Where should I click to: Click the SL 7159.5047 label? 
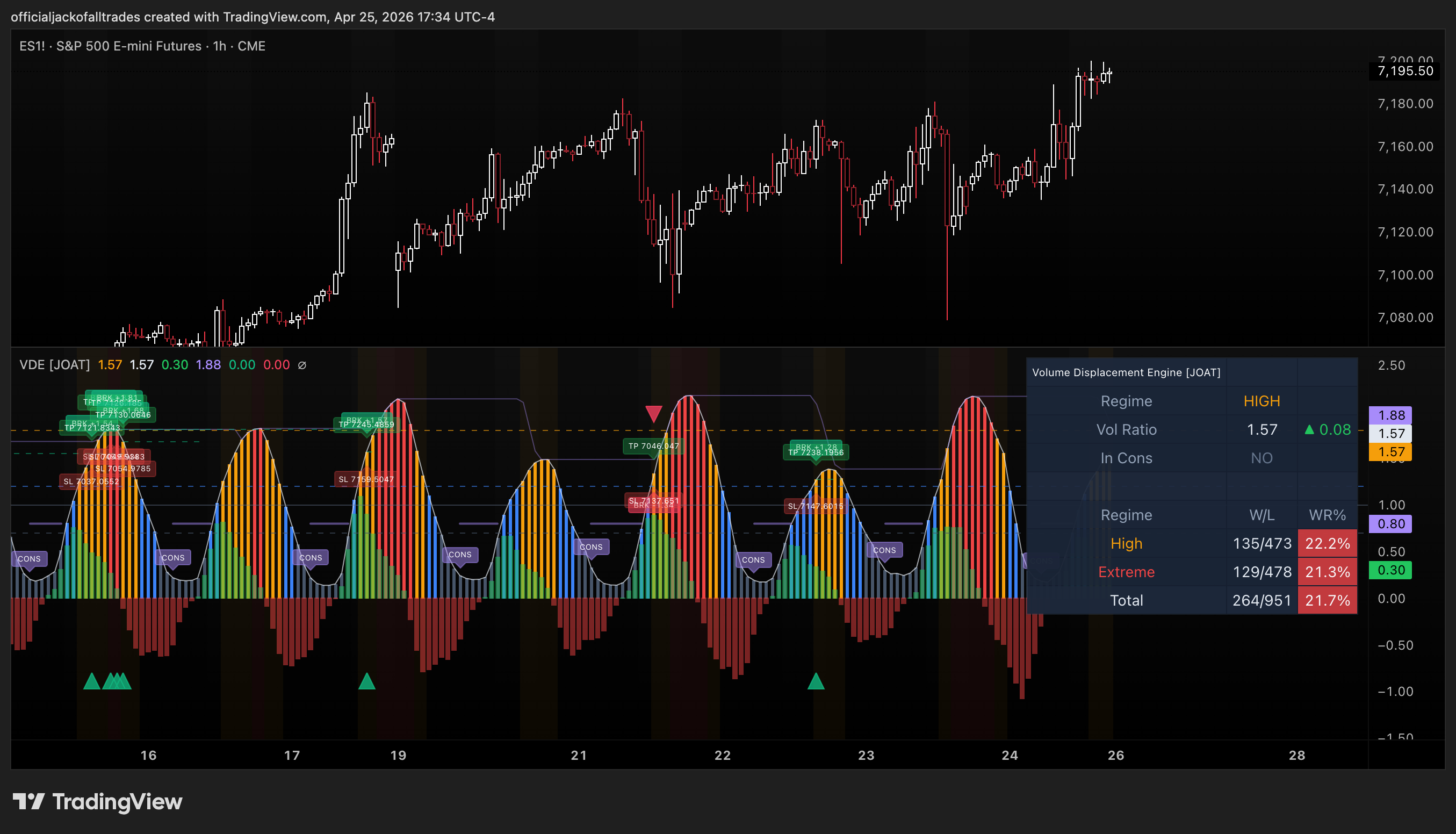tap(366, 479)
